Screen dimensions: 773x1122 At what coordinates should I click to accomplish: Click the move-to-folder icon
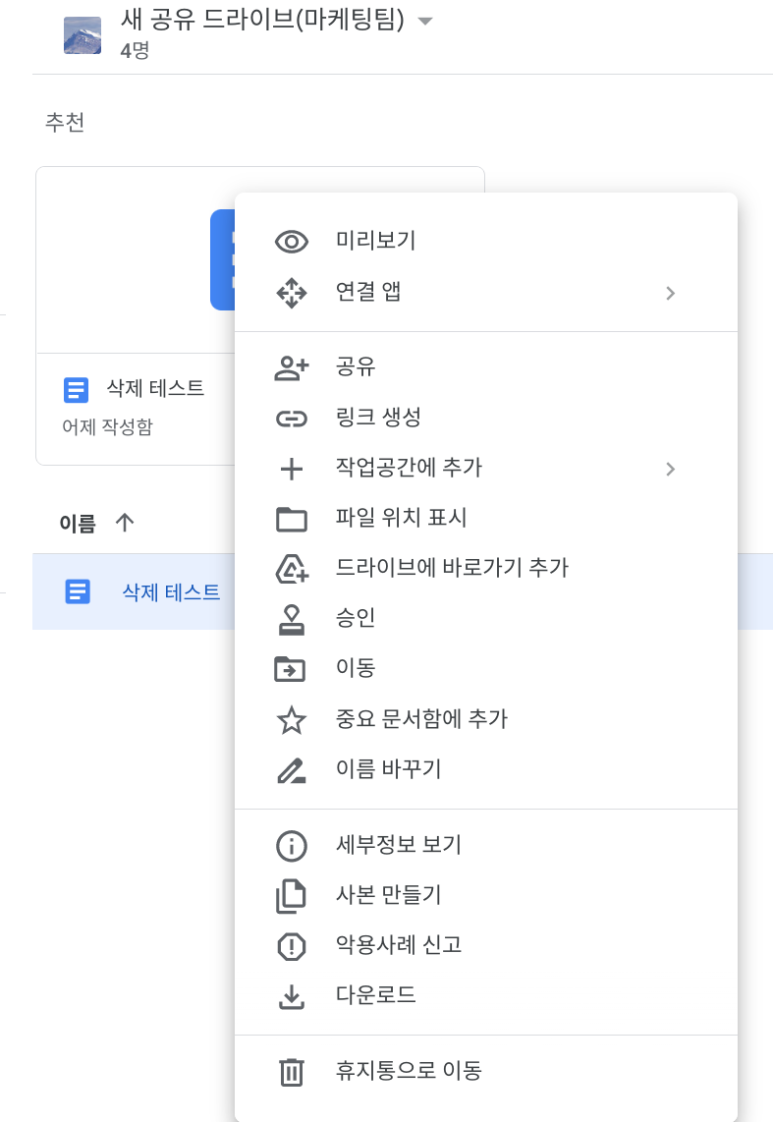point(290,669)
